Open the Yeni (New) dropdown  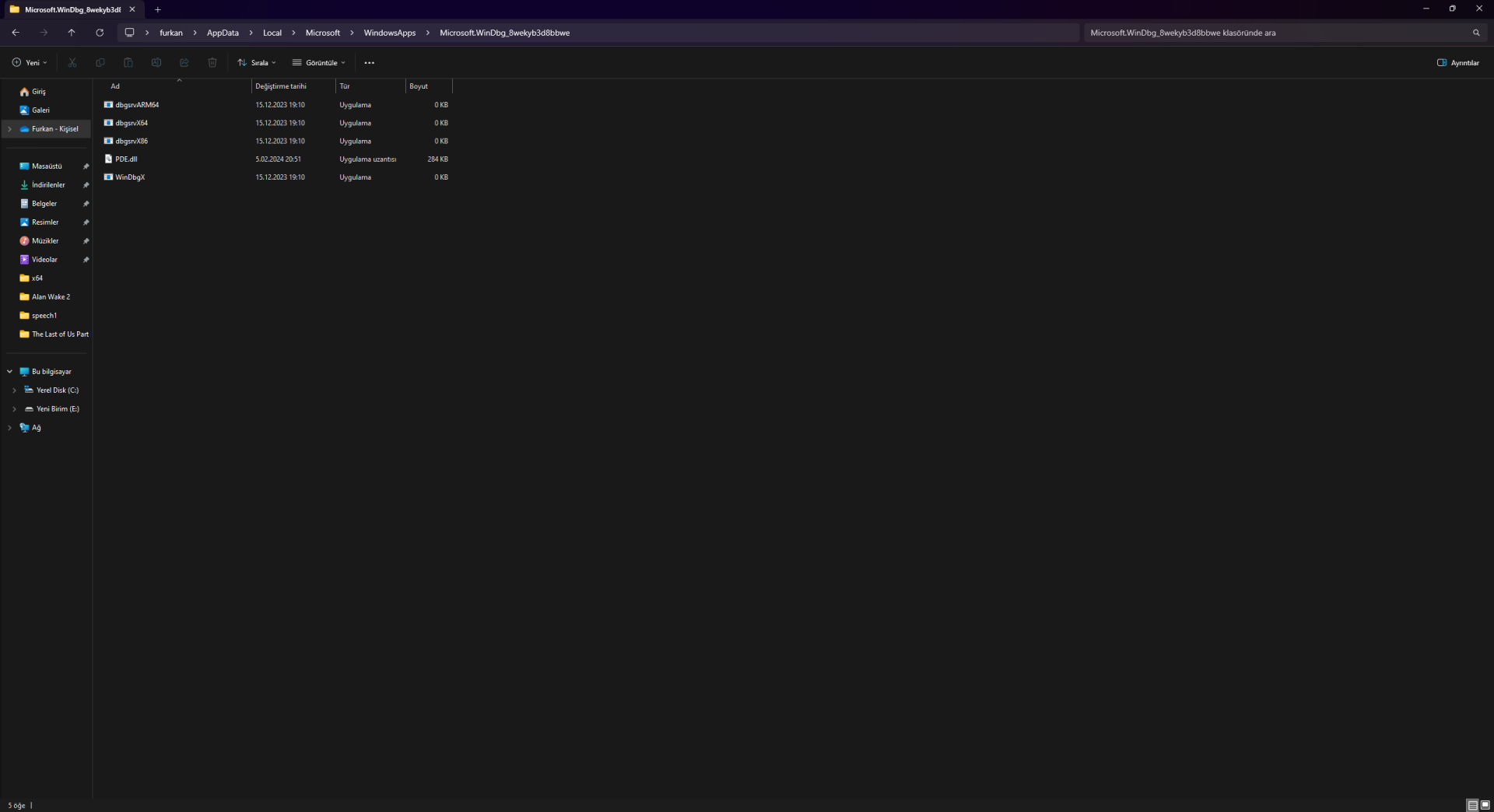coord(30,62)
